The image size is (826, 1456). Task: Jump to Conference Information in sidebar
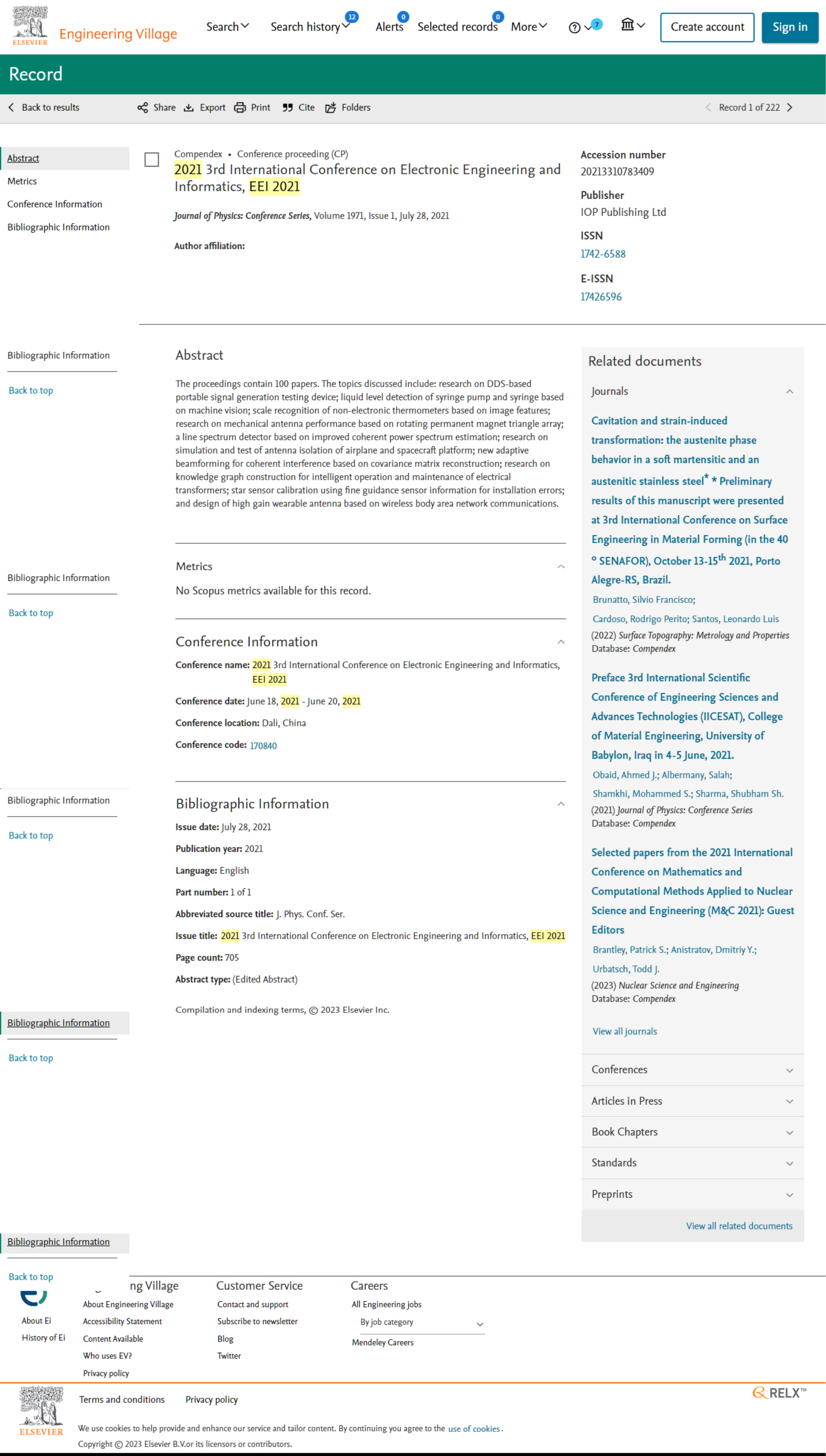[55, 204]
